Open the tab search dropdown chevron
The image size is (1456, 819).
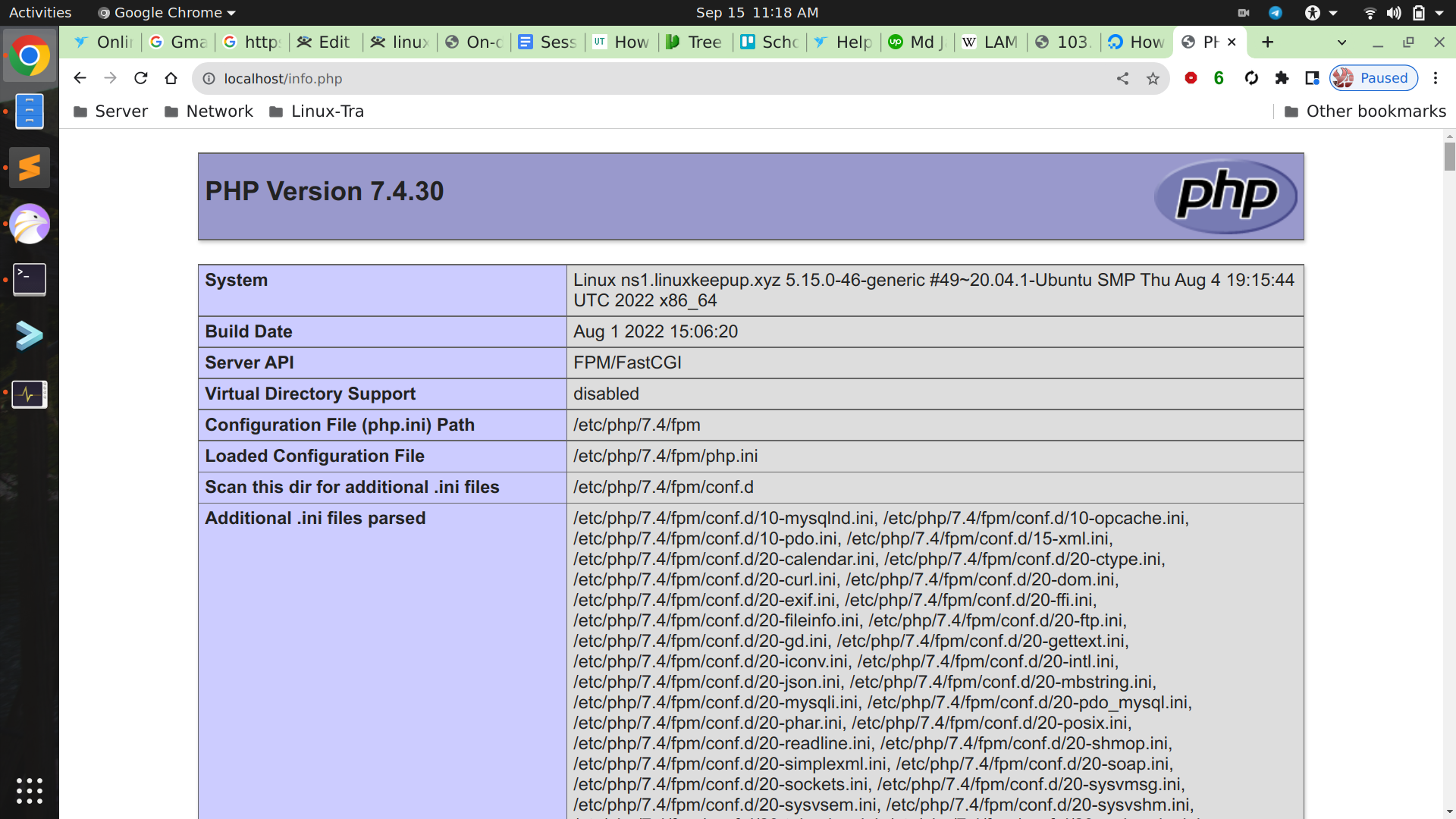[x=1342, y=42]
